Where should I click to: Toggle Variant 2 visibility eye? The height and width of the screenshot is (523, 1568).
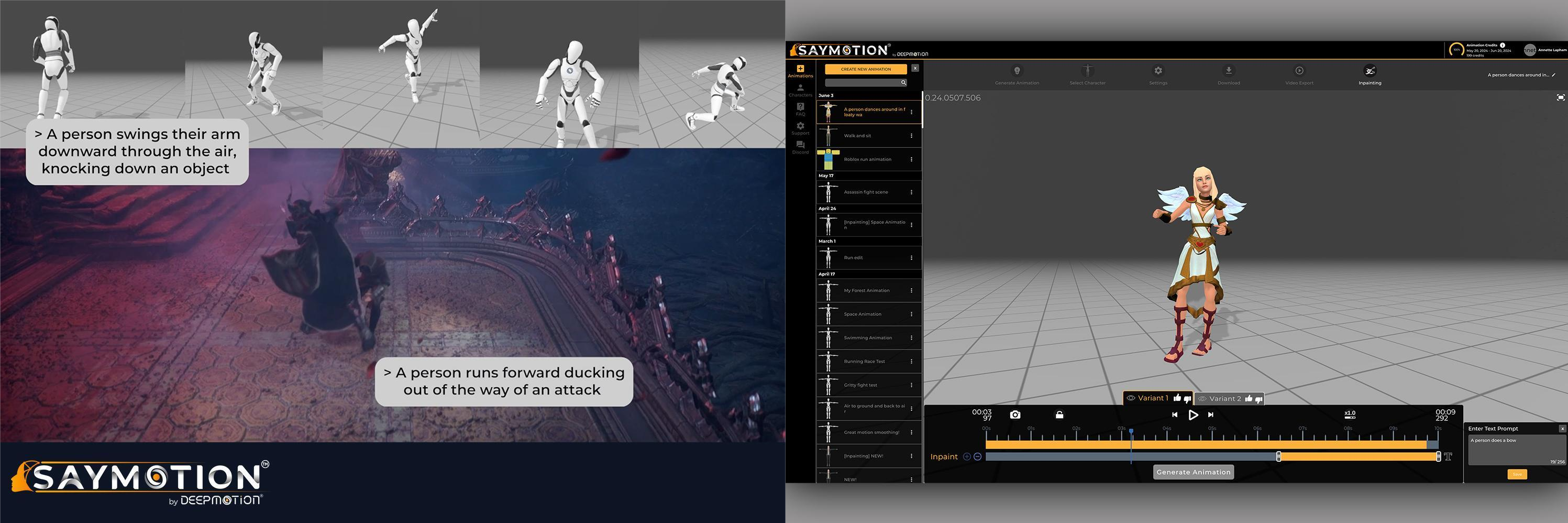coord(1201,399)
